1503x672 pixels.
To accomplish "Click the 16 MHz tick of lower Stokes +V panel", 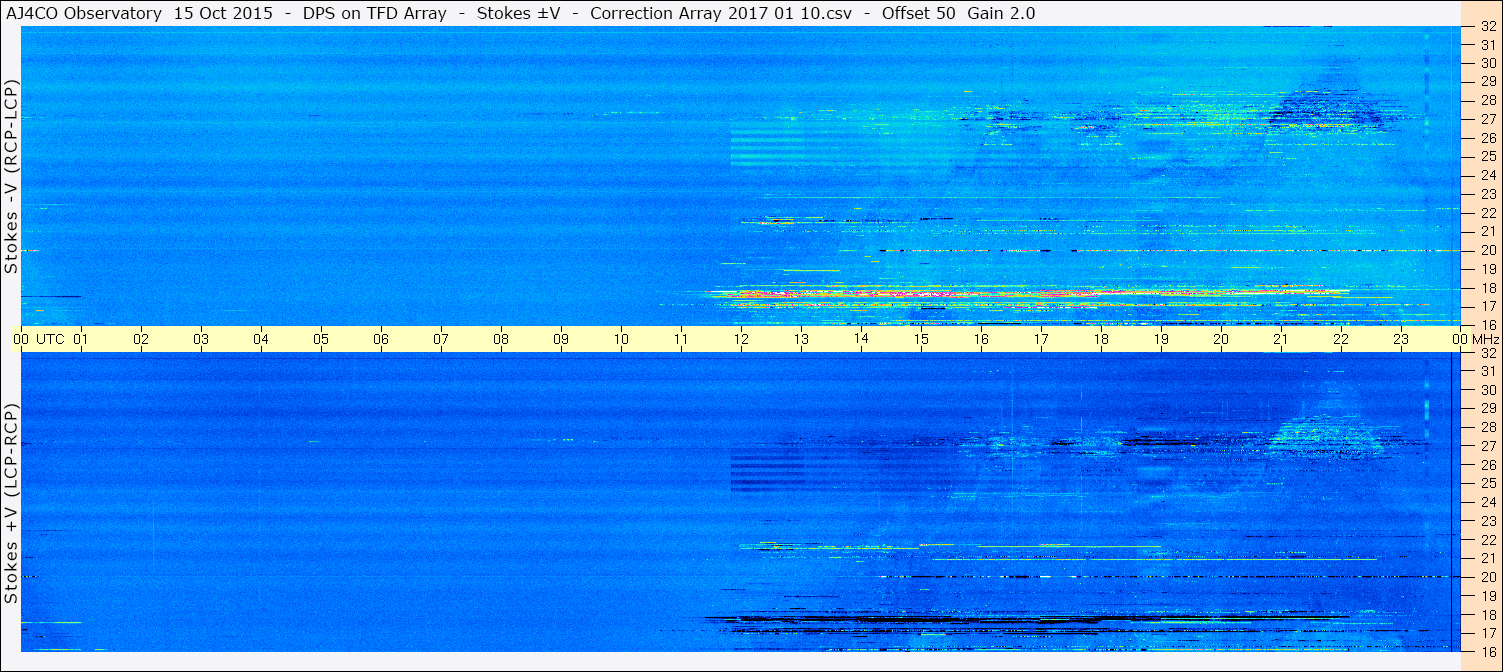I will [x=1488, y=651].
